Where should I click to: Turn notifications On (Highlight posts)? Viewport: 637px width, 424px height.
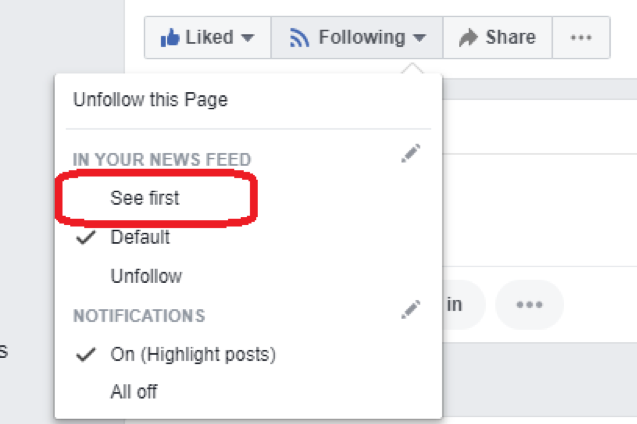(193, 354)
